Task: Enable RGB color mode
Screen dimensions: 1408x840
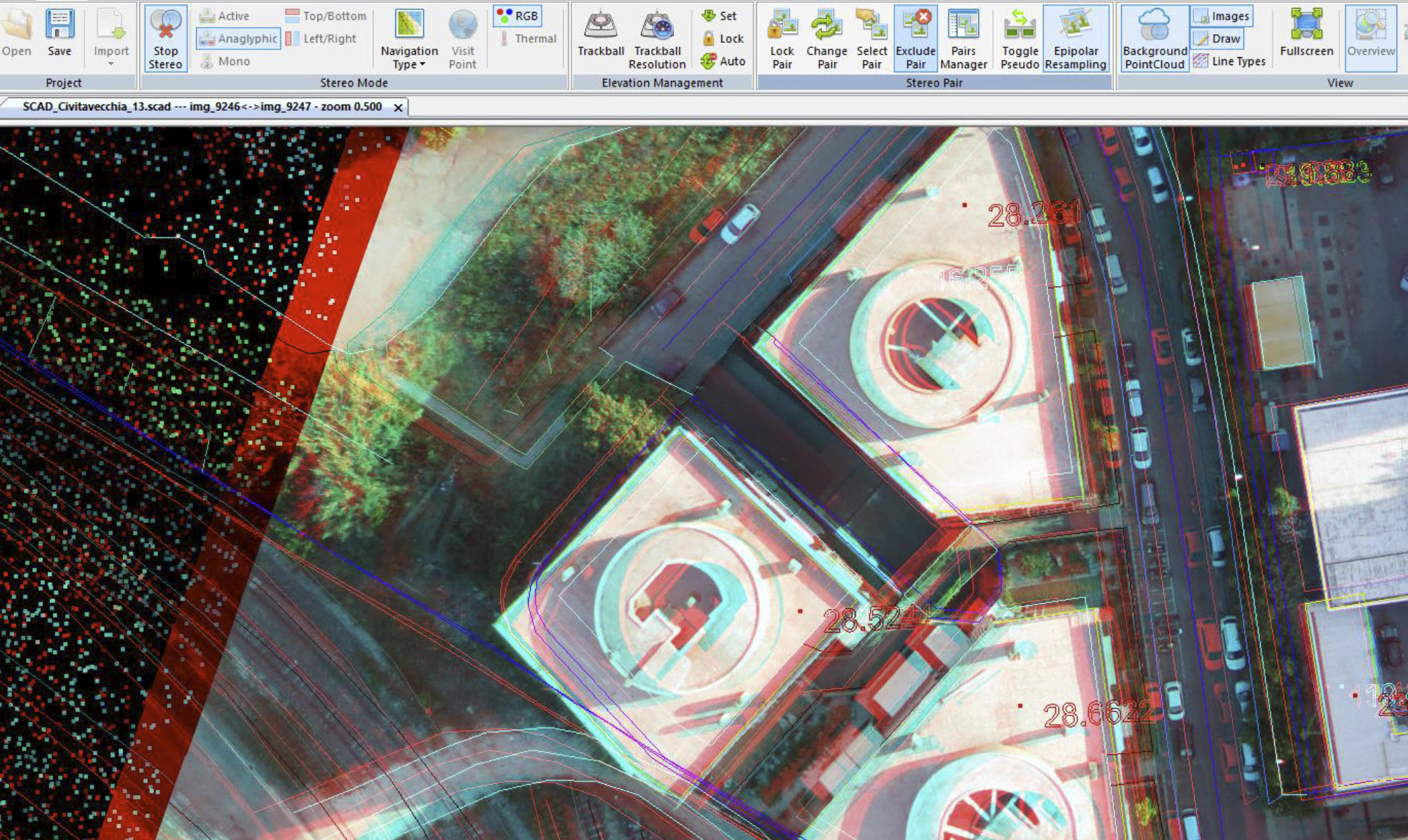Action: [x=518, y=16]
